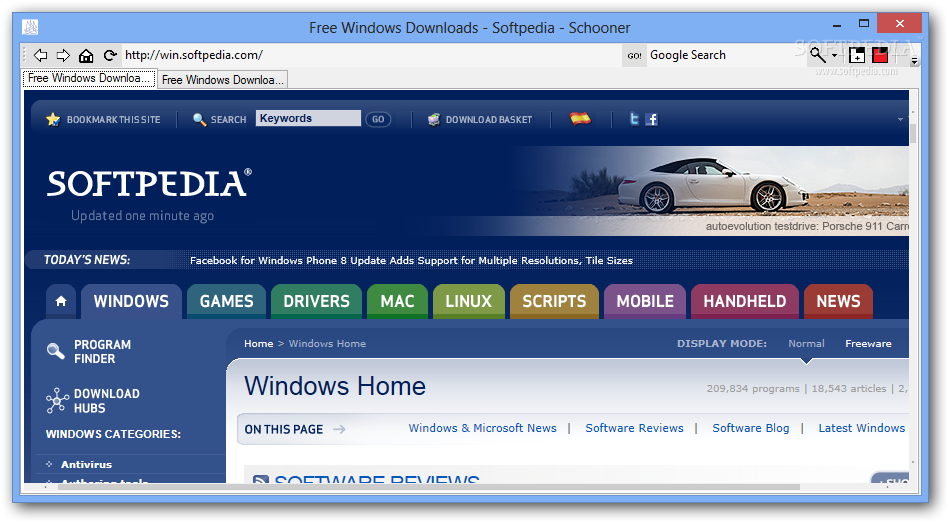Jump to Software Reviews section
The width and height of the screenshot is (949, 523).
634,428
